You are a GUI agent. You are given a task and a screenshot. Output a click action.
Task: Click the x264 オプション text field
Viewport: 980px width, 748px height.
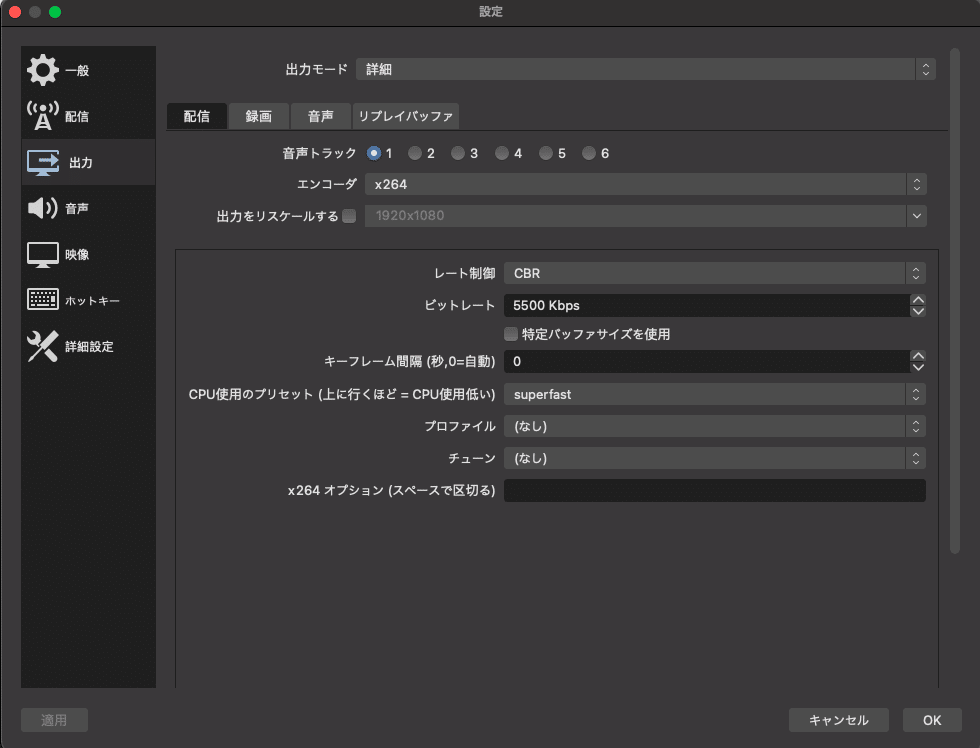point(715,491)
